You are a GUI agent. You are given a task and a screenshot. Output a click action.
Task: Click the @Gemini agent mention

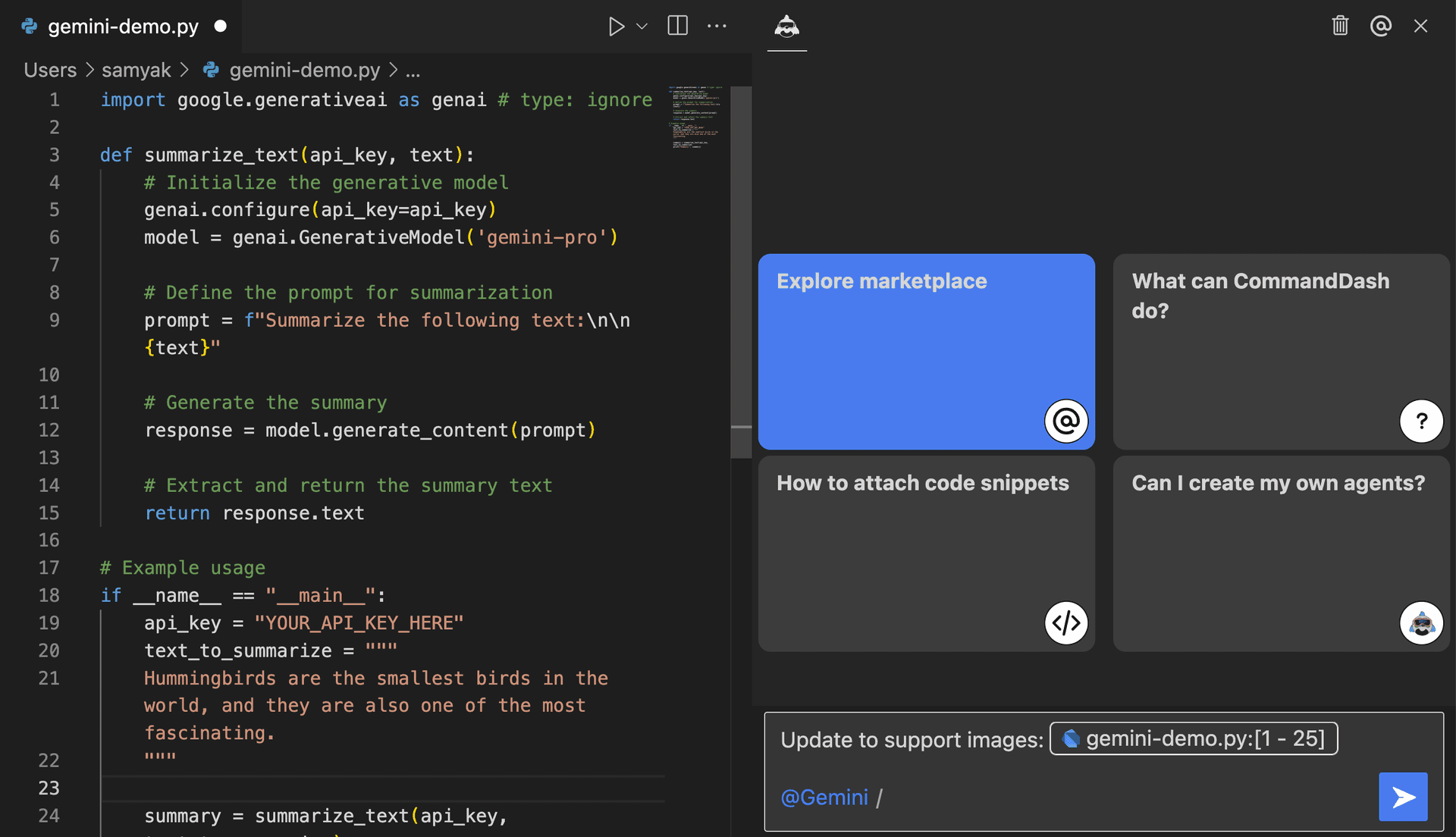824,798
